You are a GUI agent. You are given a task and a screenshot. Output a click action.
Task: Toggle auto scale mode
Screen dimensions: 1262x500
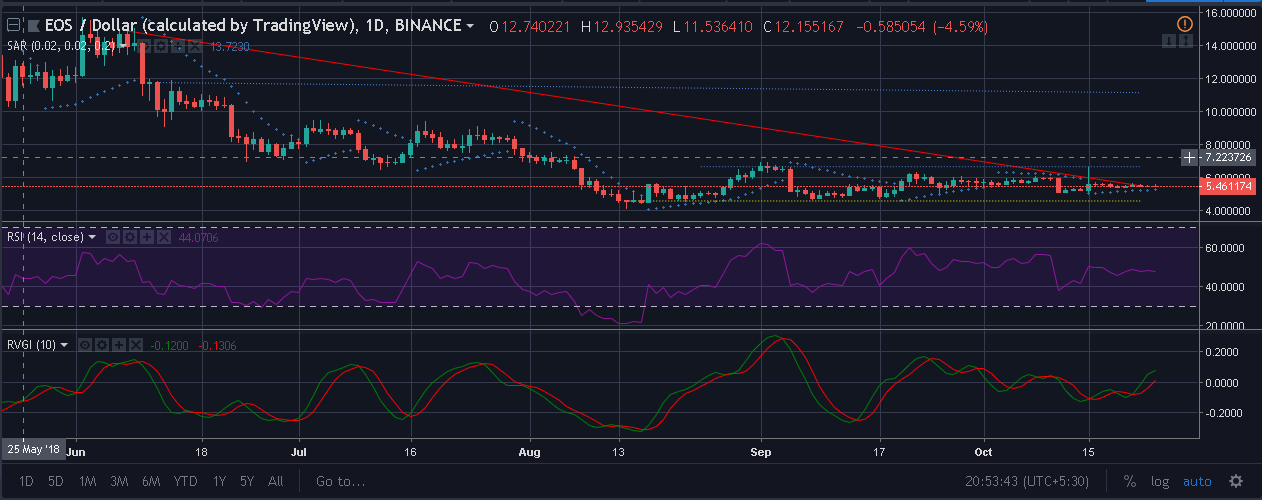[1197, 481]
